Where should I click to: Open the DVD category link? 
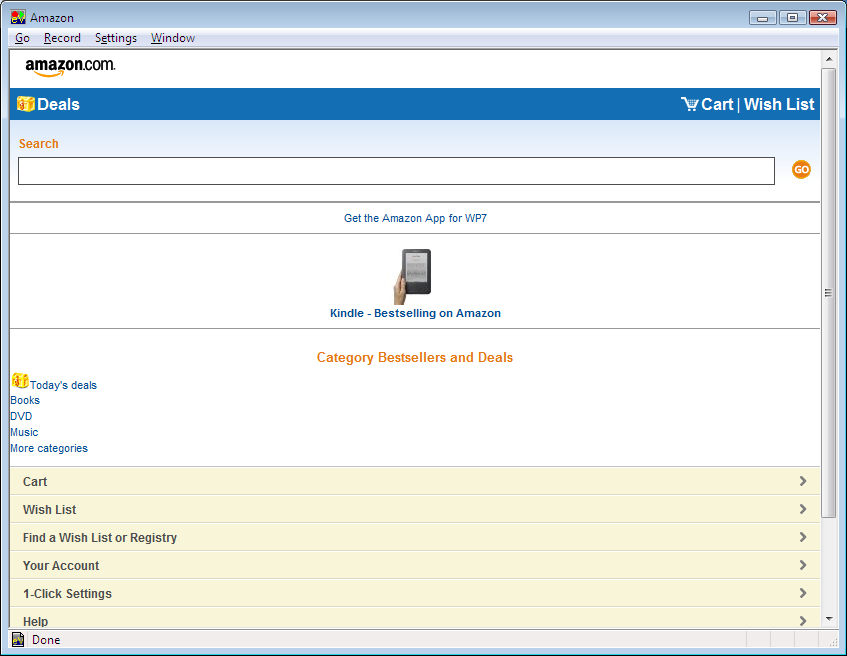21,416
